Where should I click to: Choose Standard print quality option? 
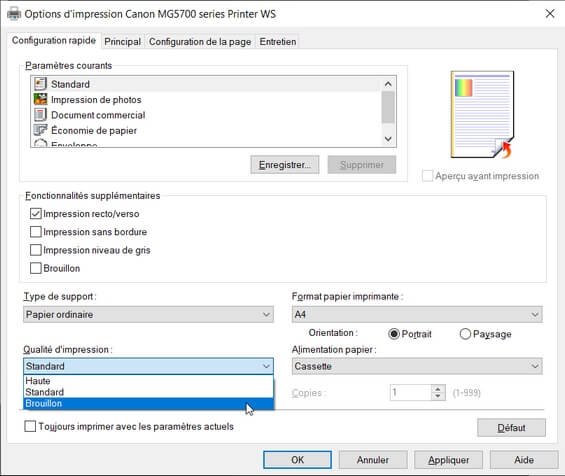(x=148, y=392)
